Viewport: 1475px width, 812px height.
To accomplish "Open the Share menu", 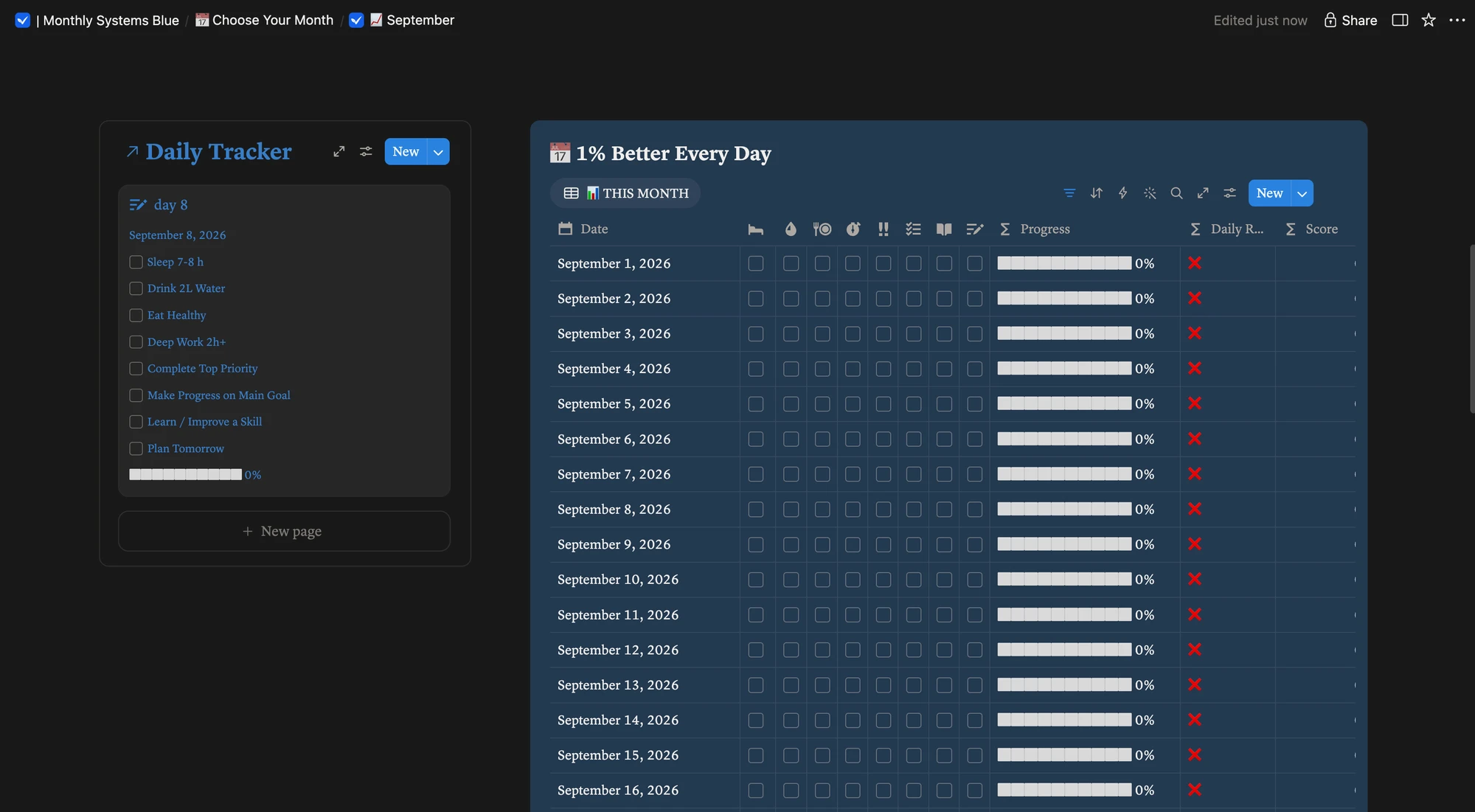I will pos(1350,21).
